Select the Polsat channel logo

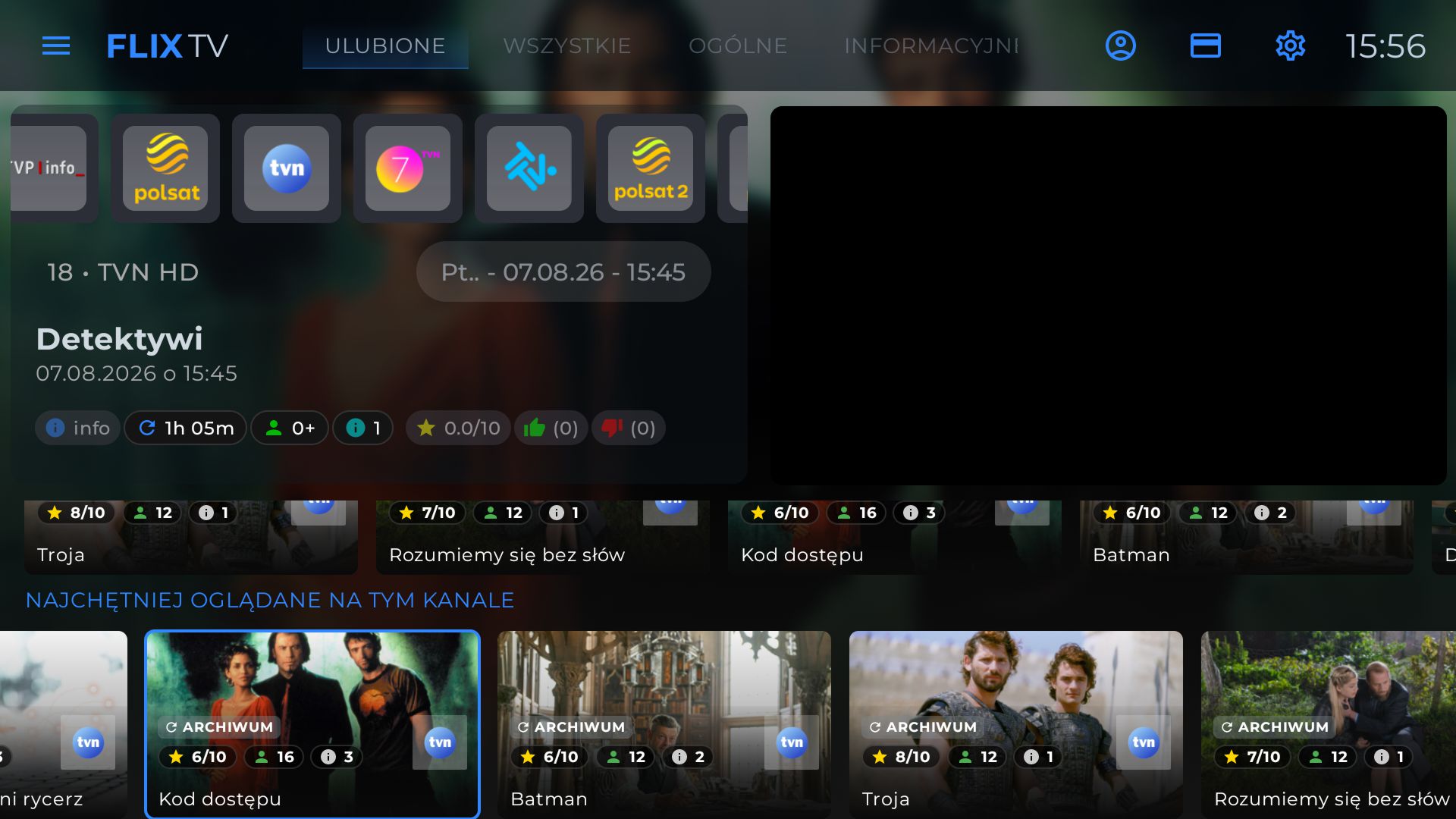pos(165,168)
